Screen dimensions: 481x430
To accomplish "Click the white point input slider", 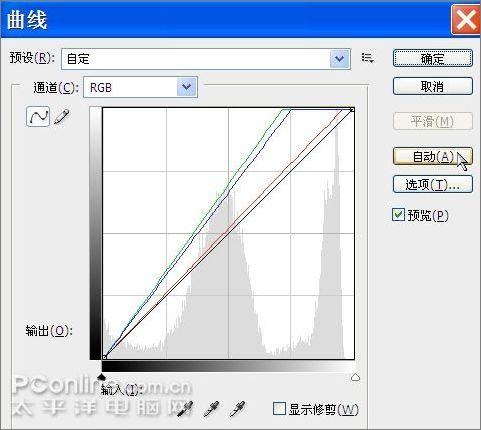I will [355, 377].
